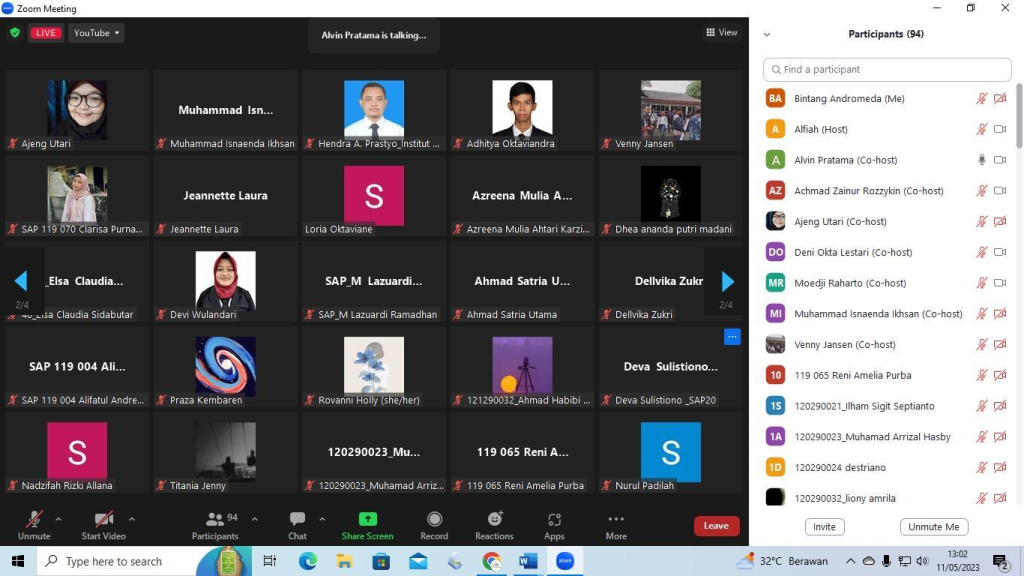Click the LIVE indicator badge
1024x576 pixels.
click(46, 33)
